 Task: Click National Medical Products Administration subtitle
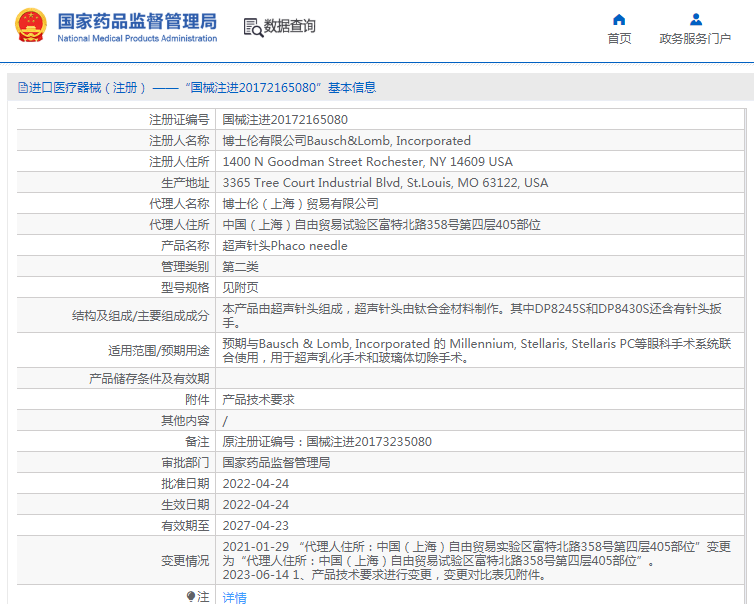pyautogui.click(x=137, y=38)
